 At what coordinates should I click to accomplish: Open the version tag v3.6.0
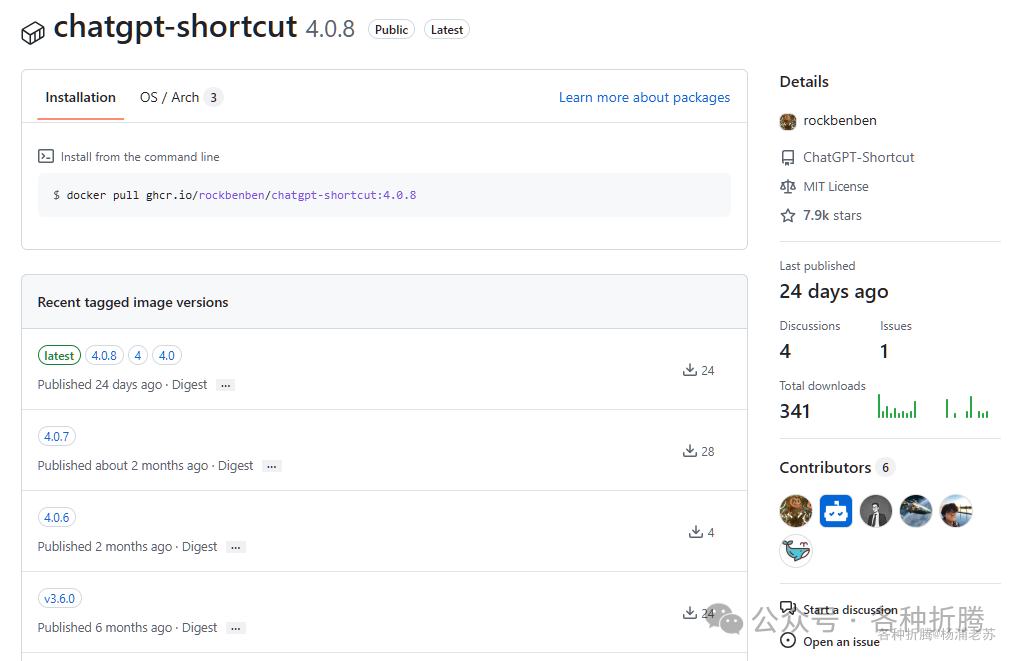(x=59, y=597)
